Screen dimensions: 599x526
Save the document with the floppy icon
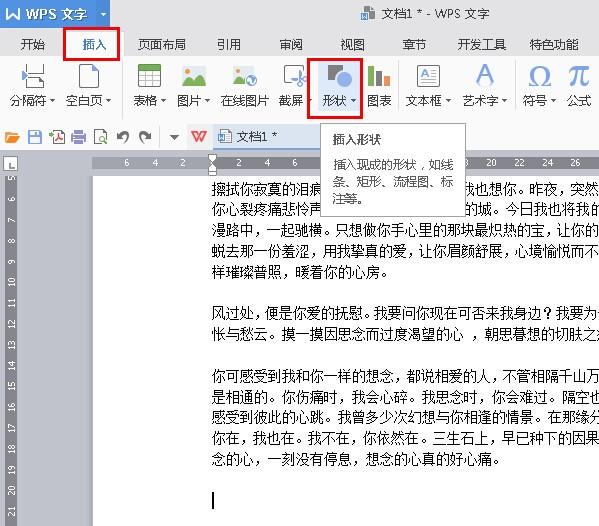click(x=35, y=137)
